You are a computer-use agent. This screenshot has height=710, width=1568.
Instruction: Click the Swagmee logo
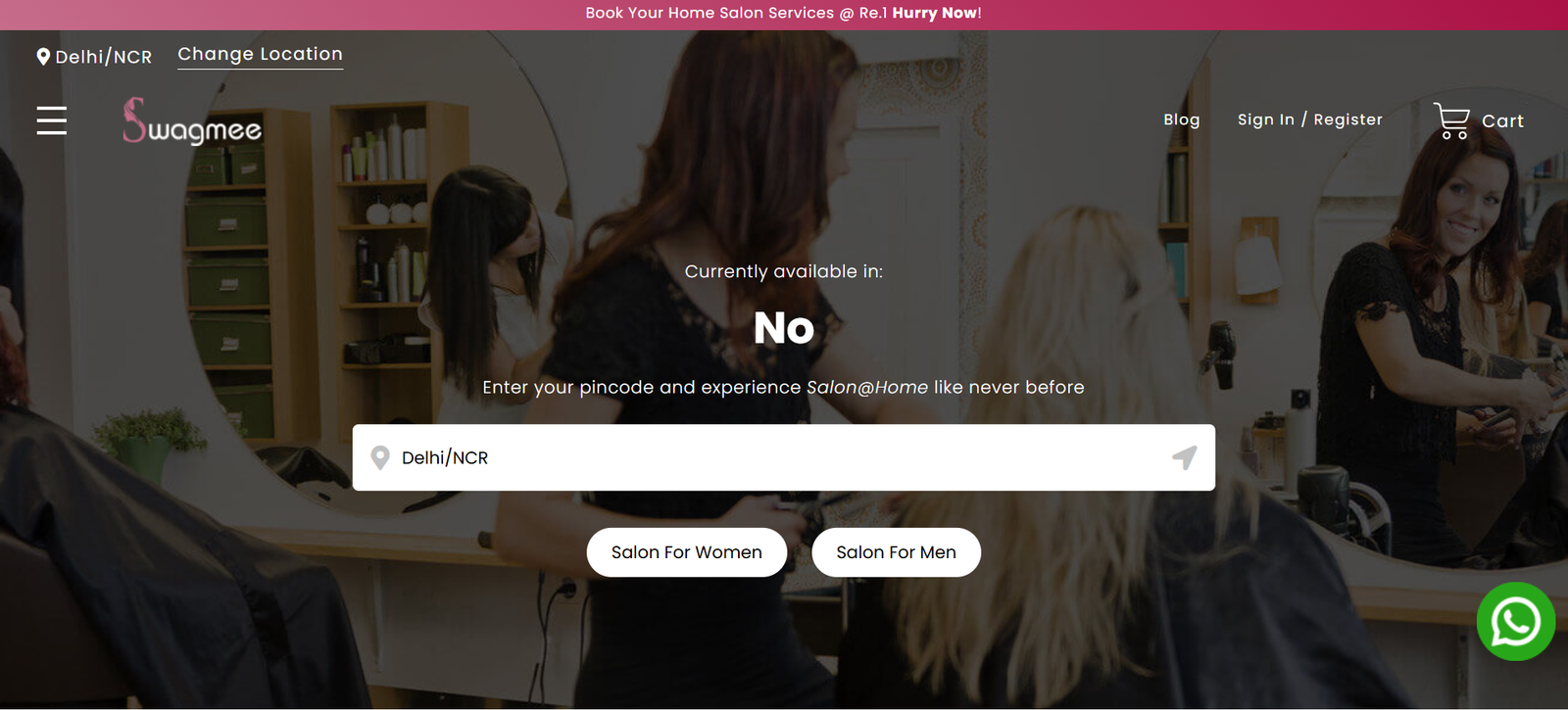[192, 120]
